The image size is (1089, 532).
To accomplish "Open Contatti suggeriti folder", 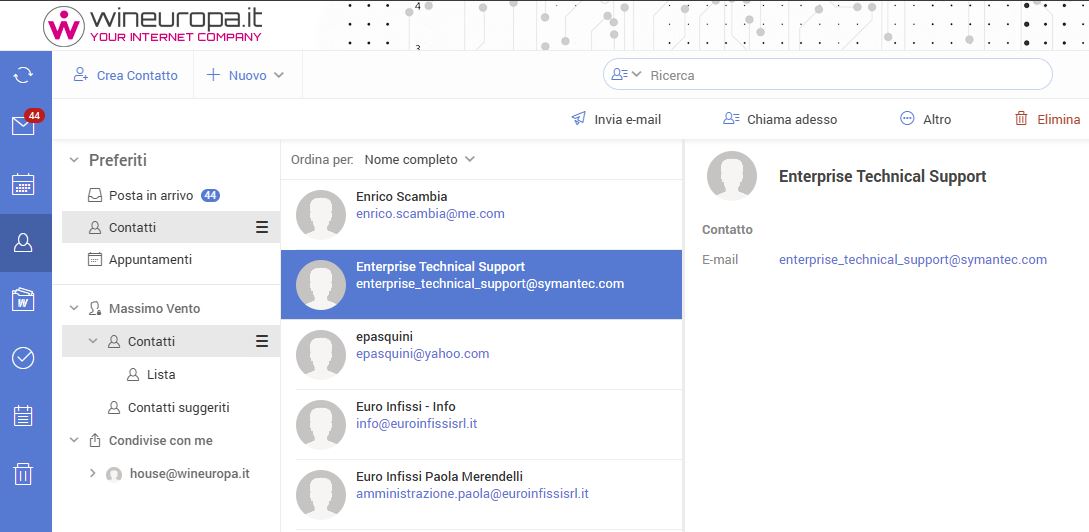I will [x=178, y=407].
